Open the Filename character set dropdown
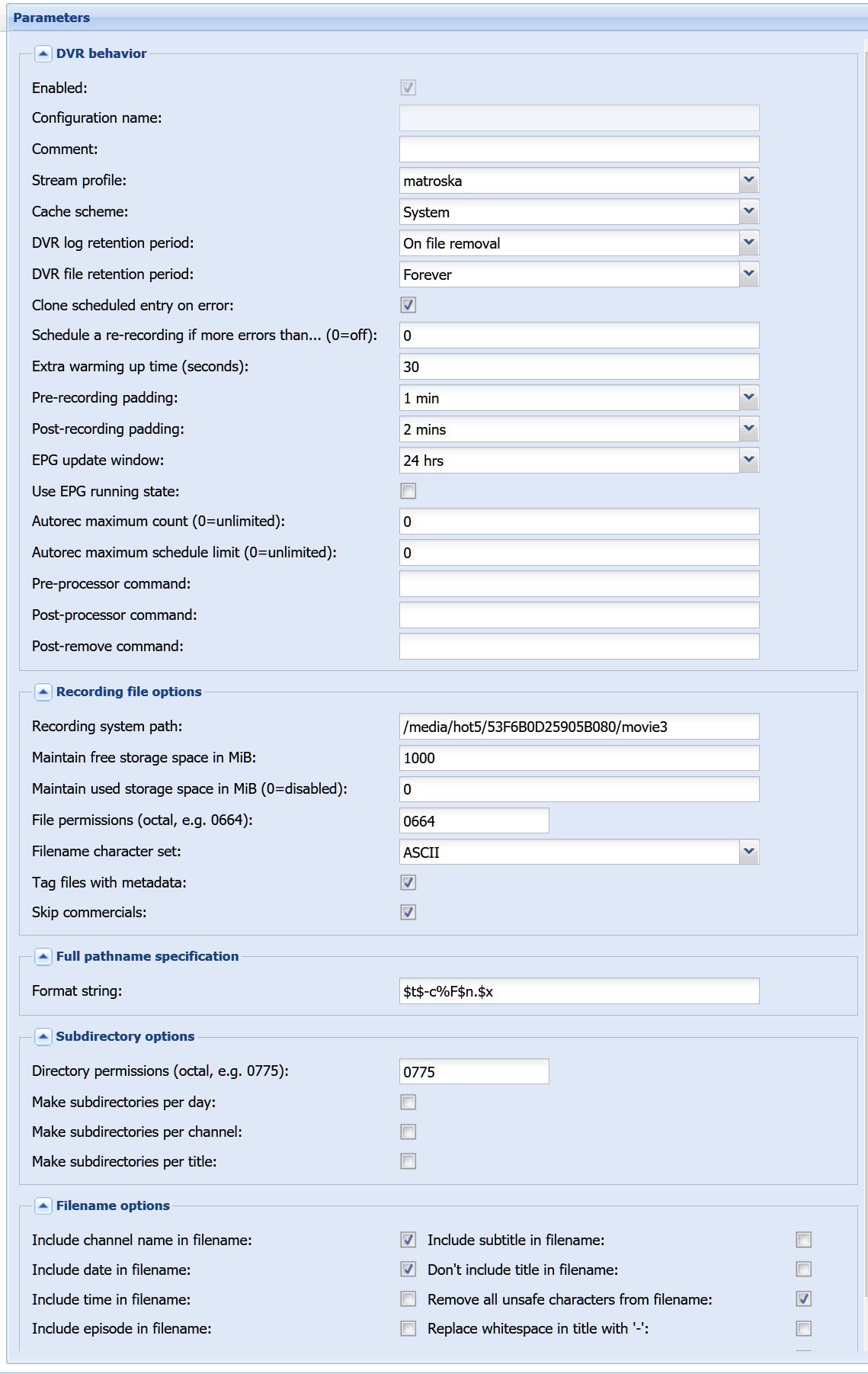The width and height of the screenshot is (868, 1374). coord(749,852)
